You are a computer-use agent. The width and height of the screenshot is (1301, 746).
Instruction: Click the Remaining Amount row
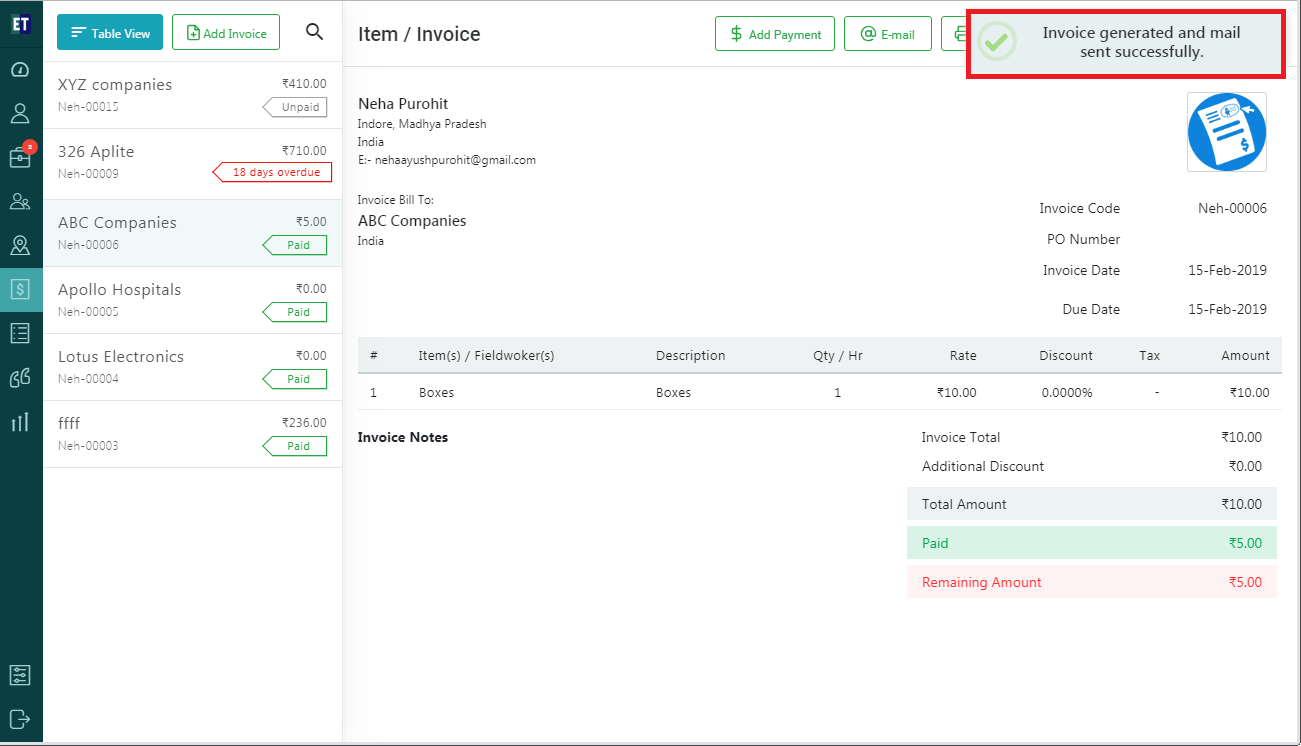coord(1092,582)
